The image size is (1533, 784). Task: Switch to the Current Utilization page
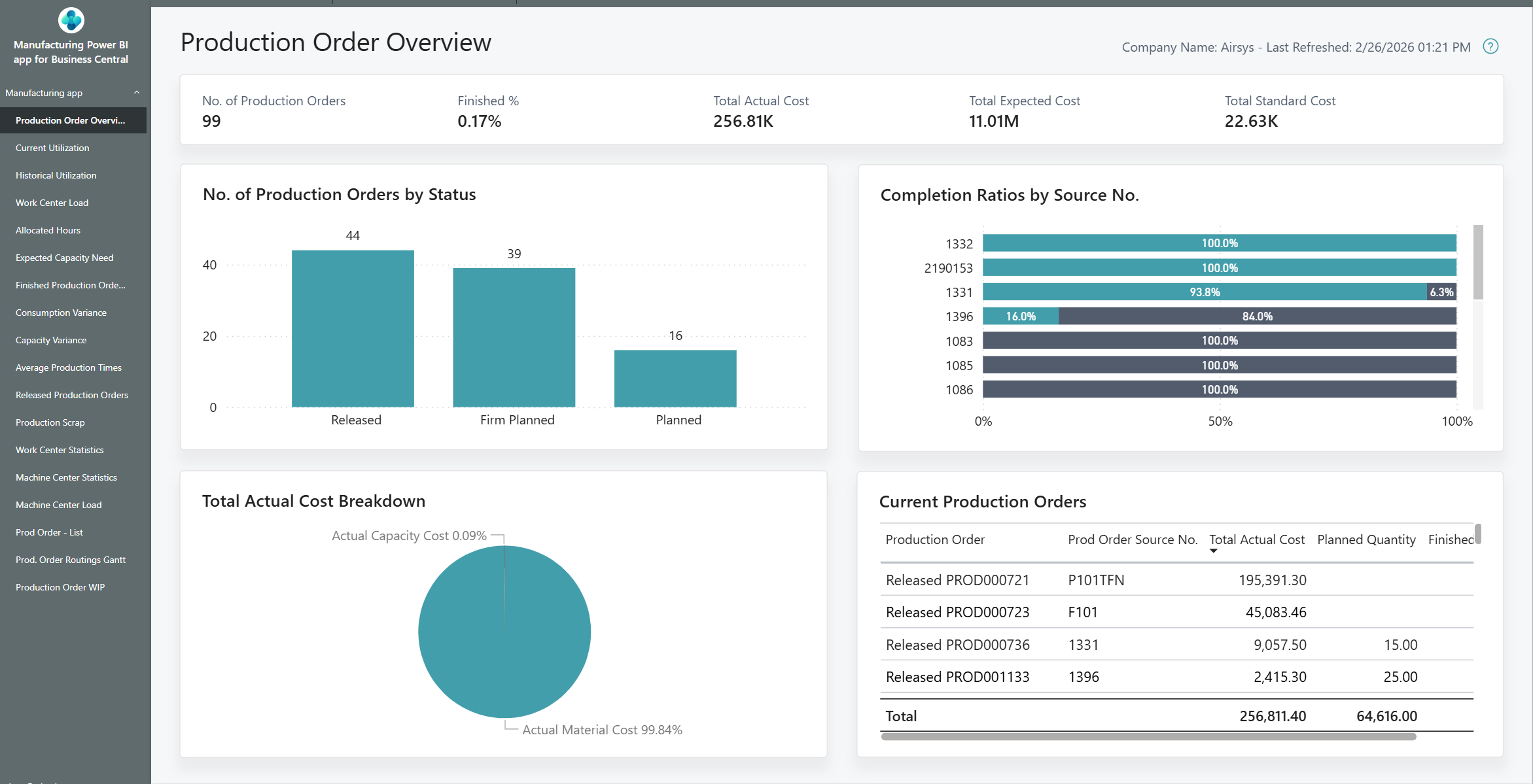(x=52, y=148)
